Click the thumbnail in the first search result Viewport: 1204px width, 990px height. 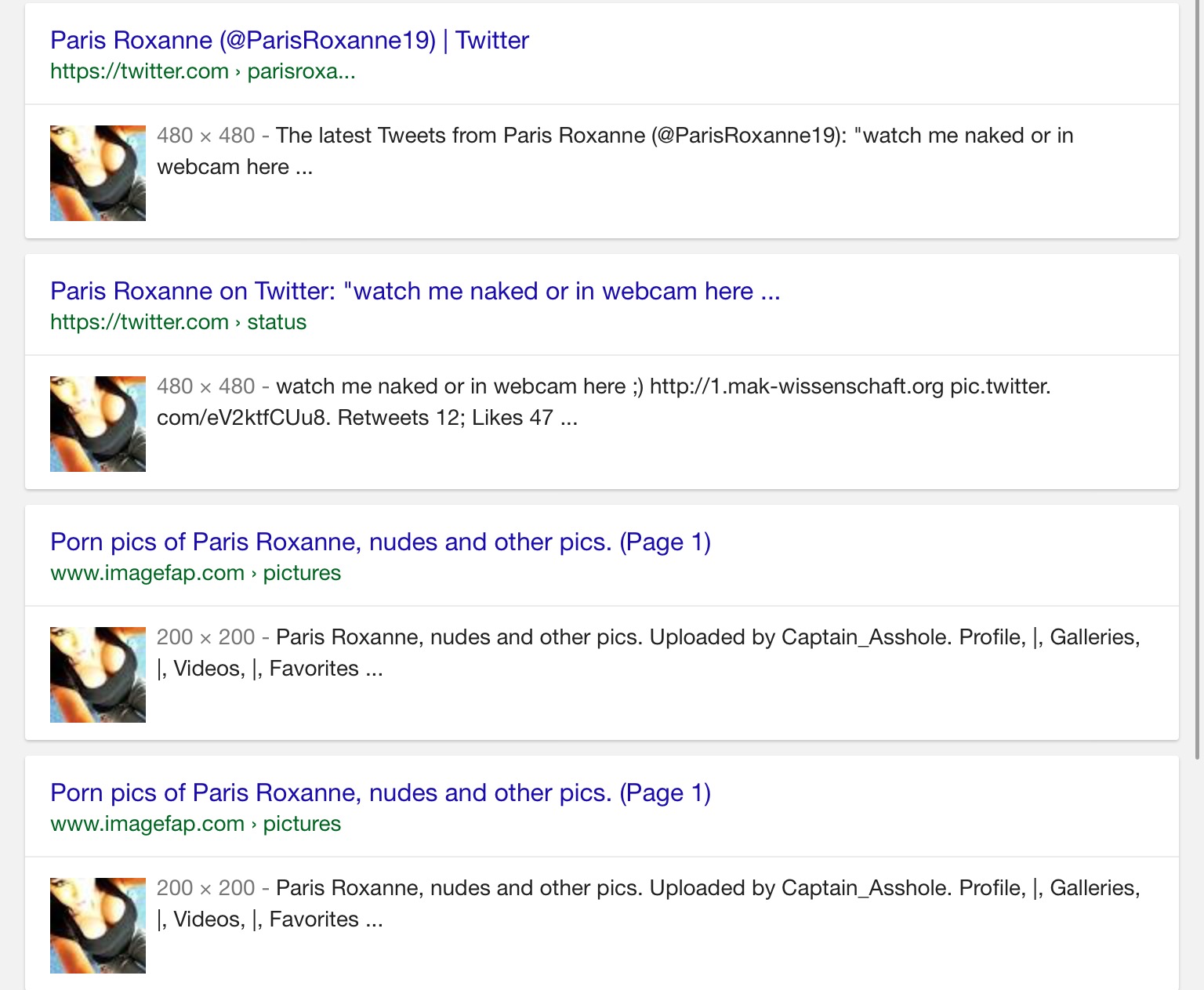[x=98, y=173]
